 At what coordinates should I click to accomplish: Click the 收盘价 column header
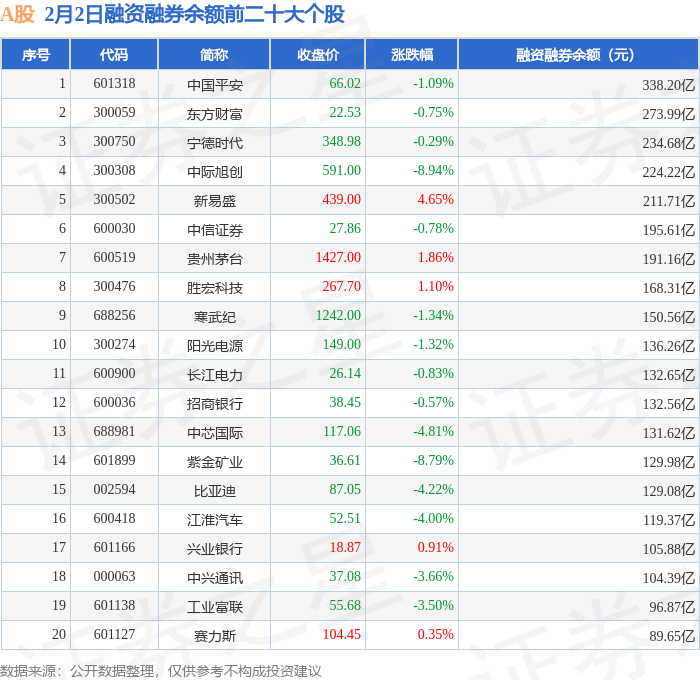pyautogui.click(x=318, y=54)
